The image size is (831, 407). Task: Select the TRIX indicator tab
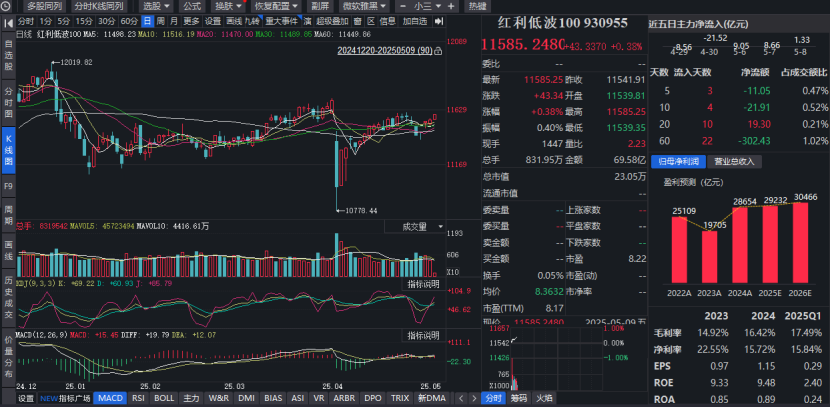[400, 398]
